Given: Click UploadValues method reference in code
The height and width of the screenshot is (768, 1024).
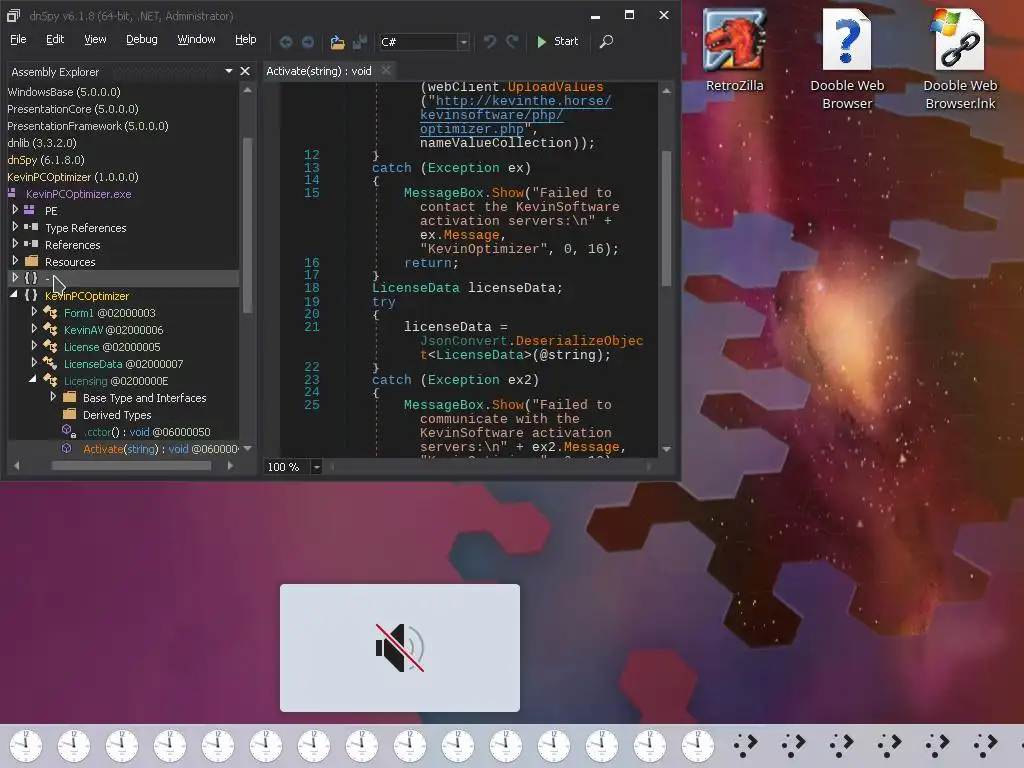Looking at the screenshot, I should point(556,87).
